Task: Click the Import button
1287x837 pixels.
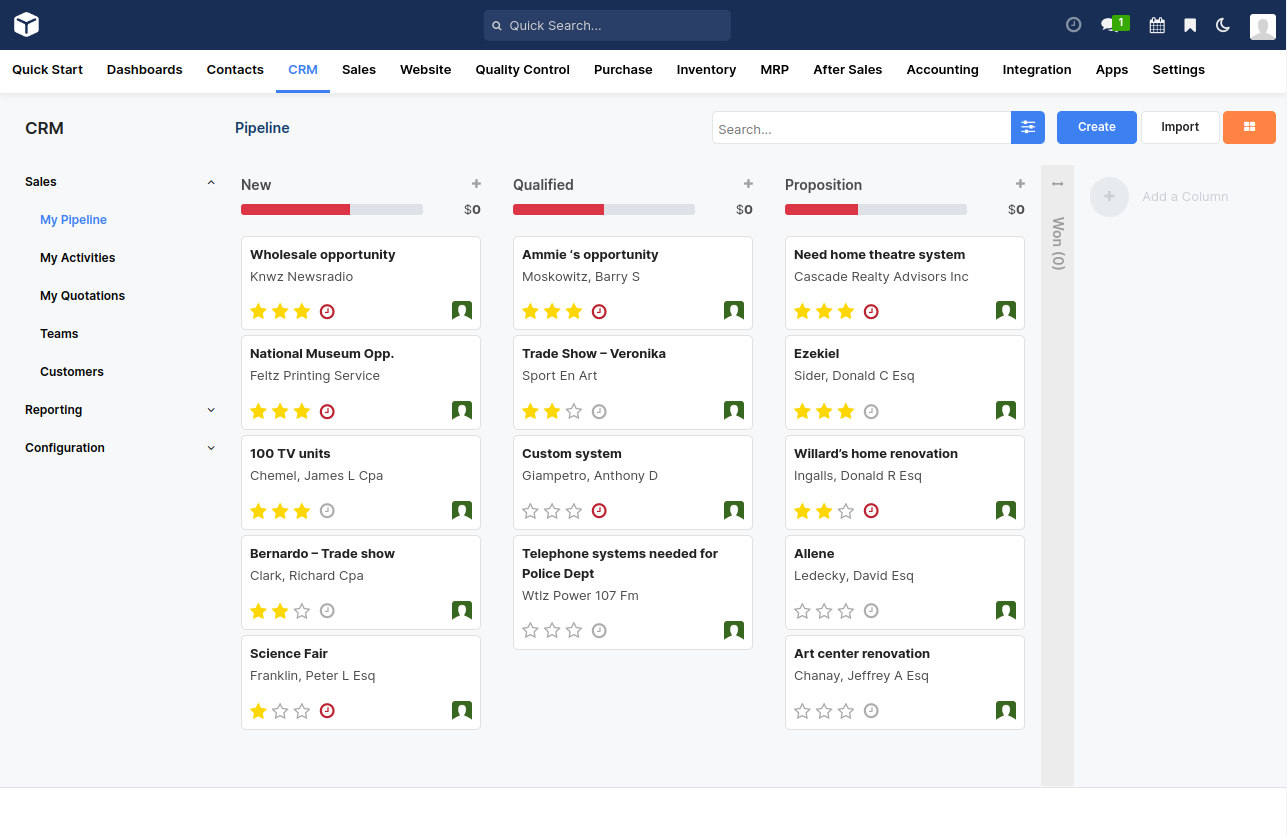Action: [1180, 127]
